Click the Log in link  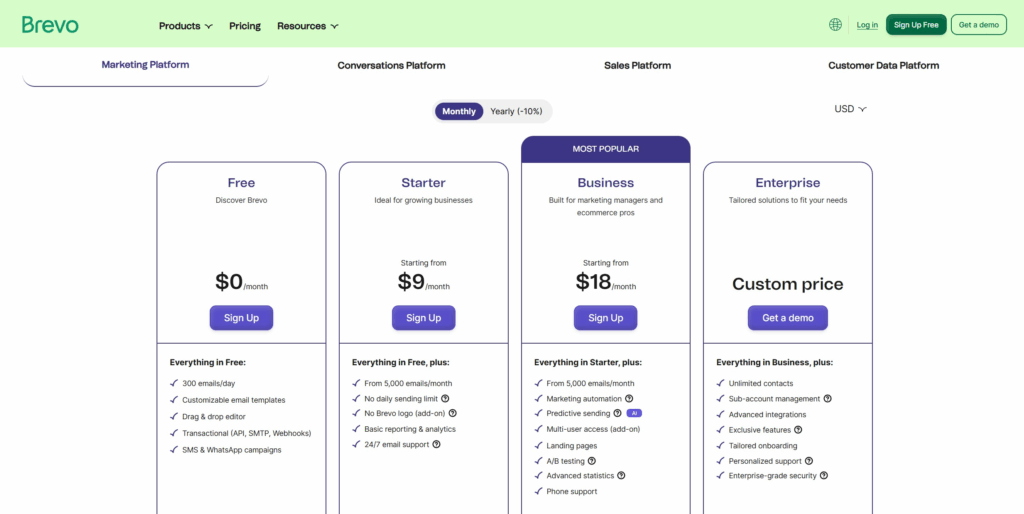click(x=867, y=25)
